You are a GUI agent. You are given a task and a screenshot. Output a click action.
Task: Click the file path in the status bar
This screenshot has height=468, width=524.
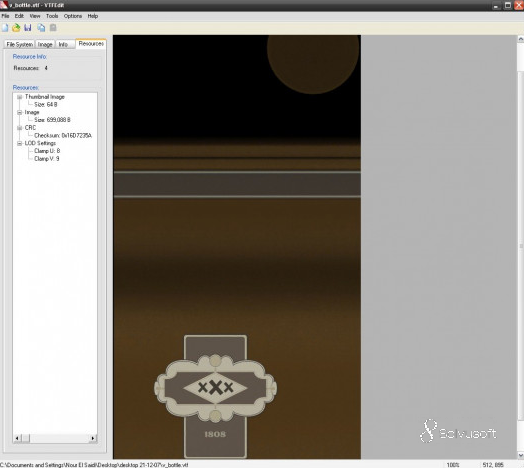click(x=94, y=465)
